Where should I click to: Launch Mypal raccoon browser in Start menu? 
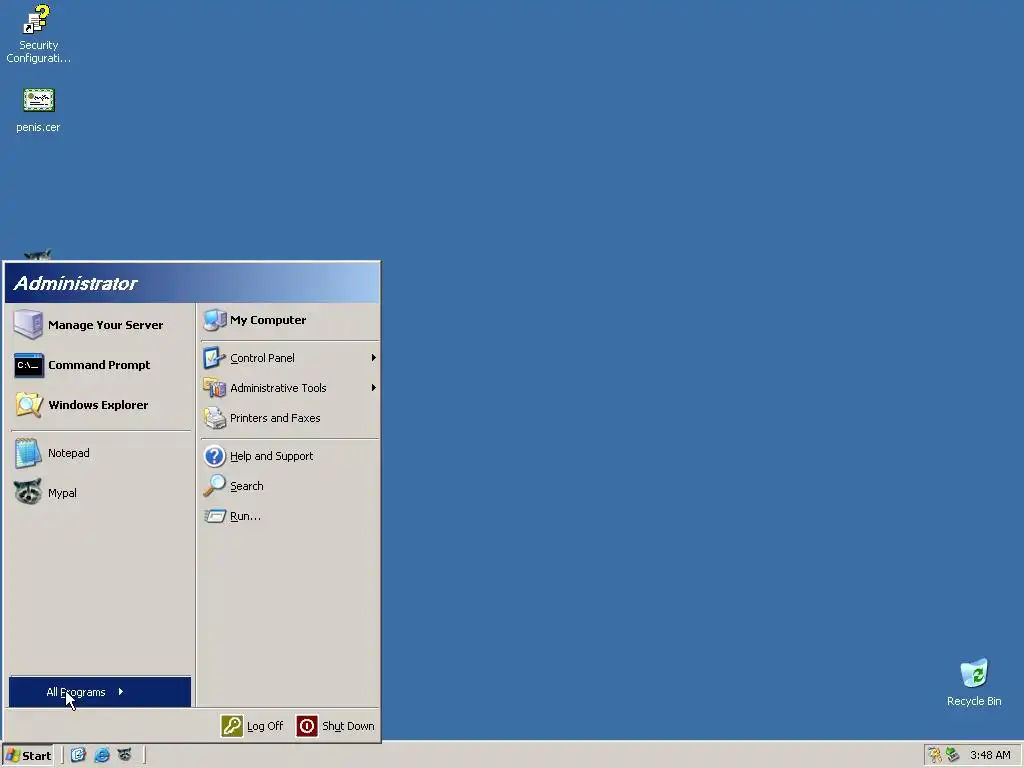pos(101,493)
